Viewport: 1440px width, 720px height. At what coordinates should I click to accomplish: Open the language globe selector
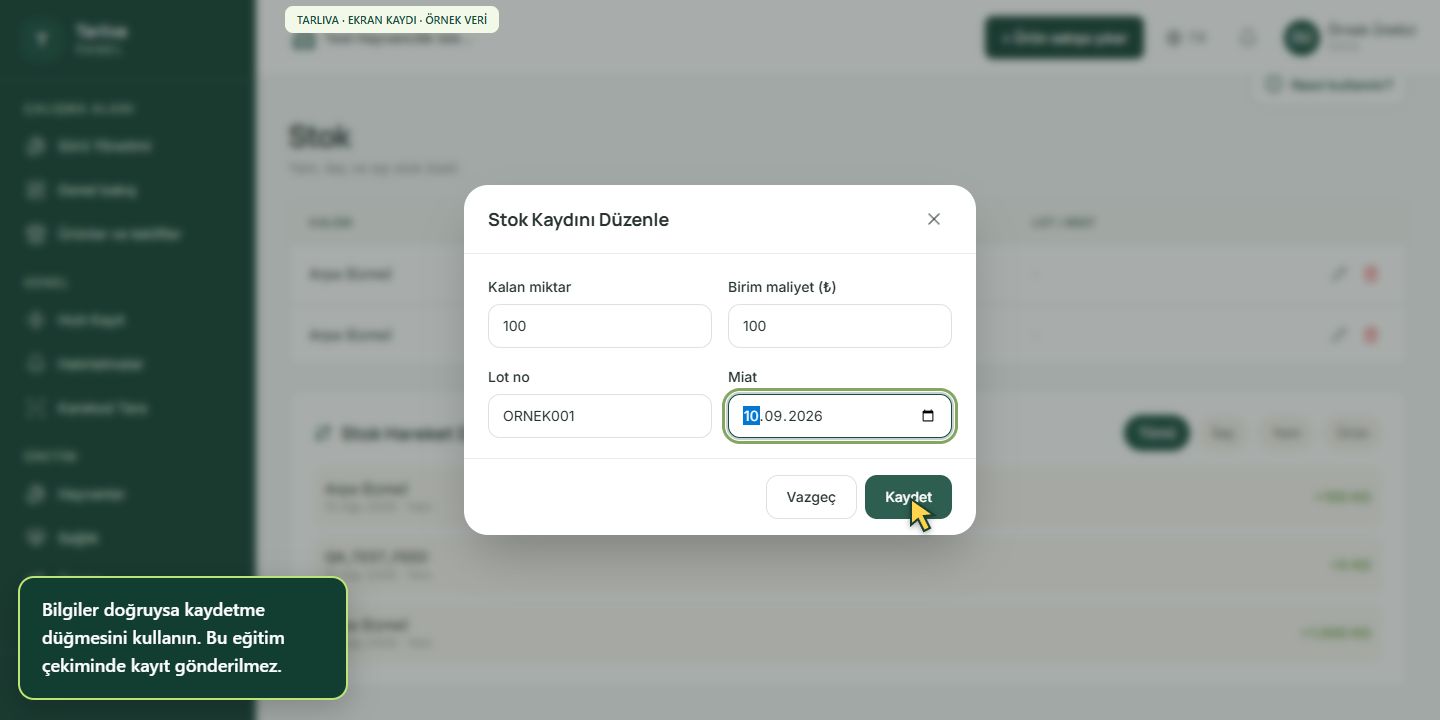(x=1186, y=38)
